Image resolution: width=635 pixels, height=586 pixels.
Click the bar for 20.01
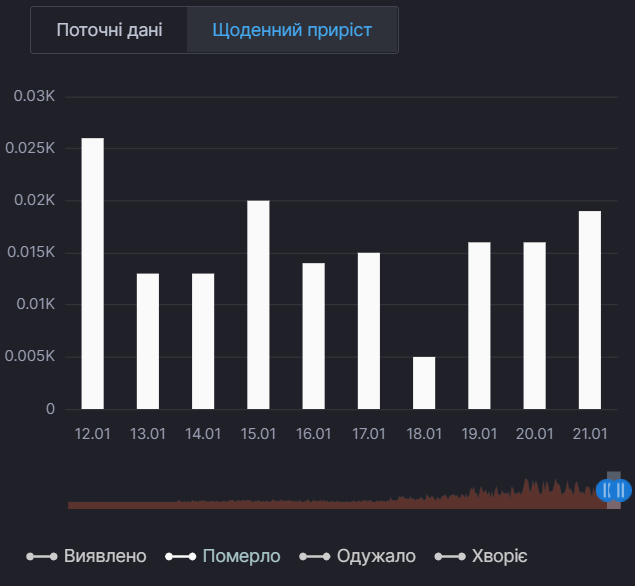tap(535, 326)
